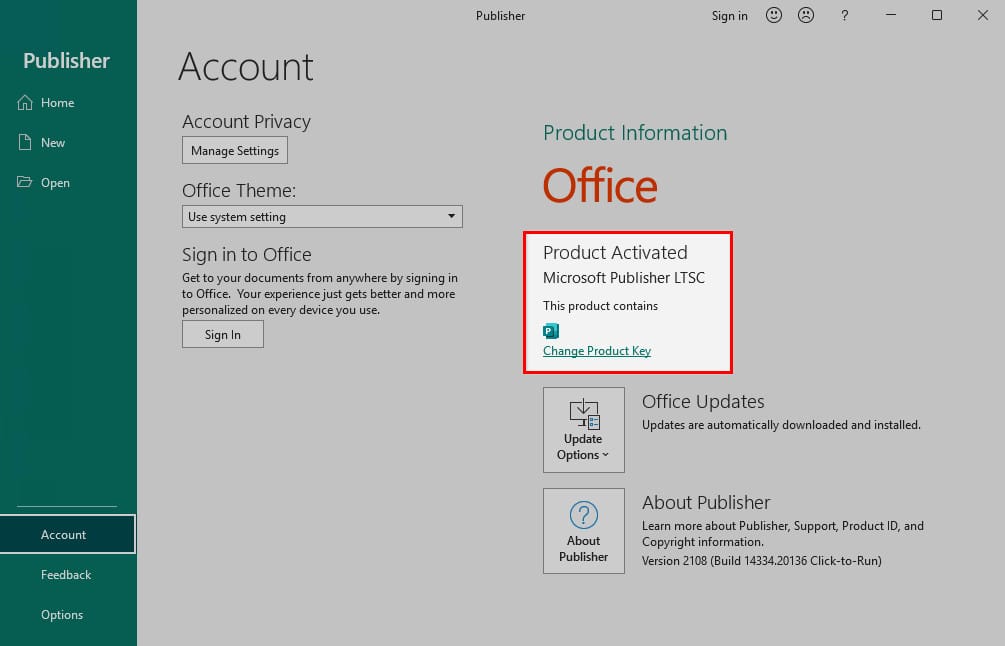Click the Sign In button under Sign in to Office

point(222,335)
